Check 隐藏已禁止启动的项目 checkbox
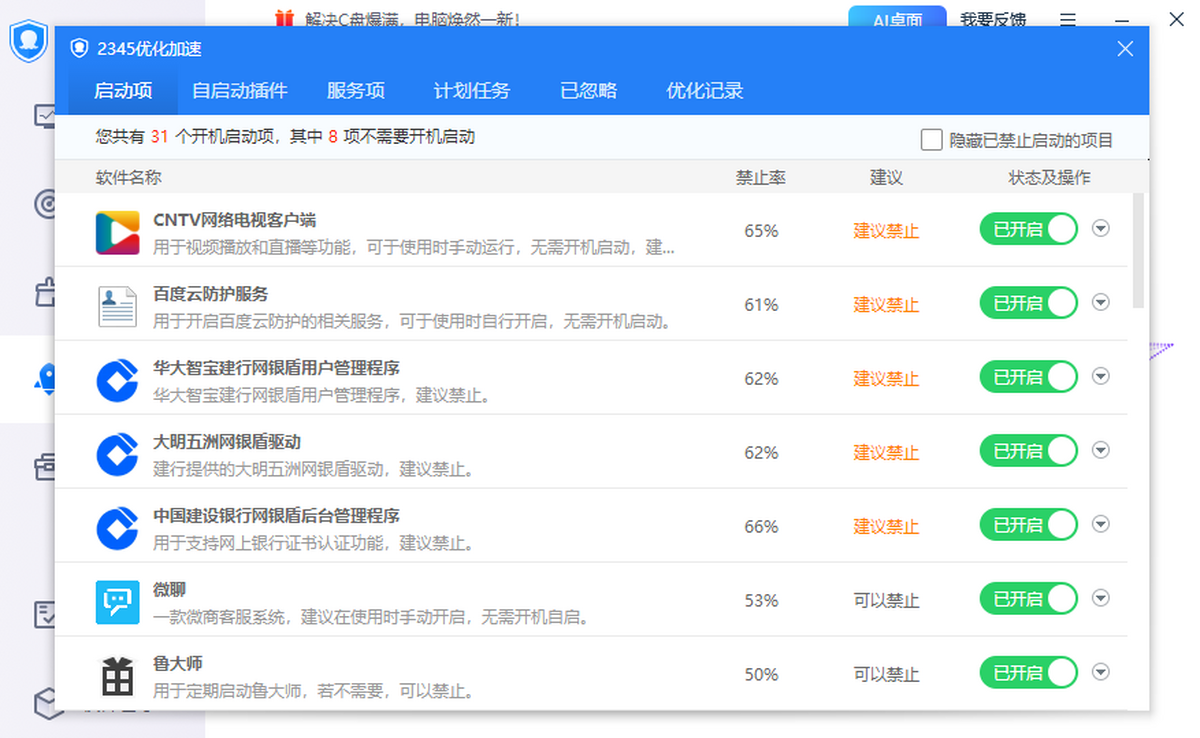The width and height of the screenshot is (1200, 738). (931, 140)
